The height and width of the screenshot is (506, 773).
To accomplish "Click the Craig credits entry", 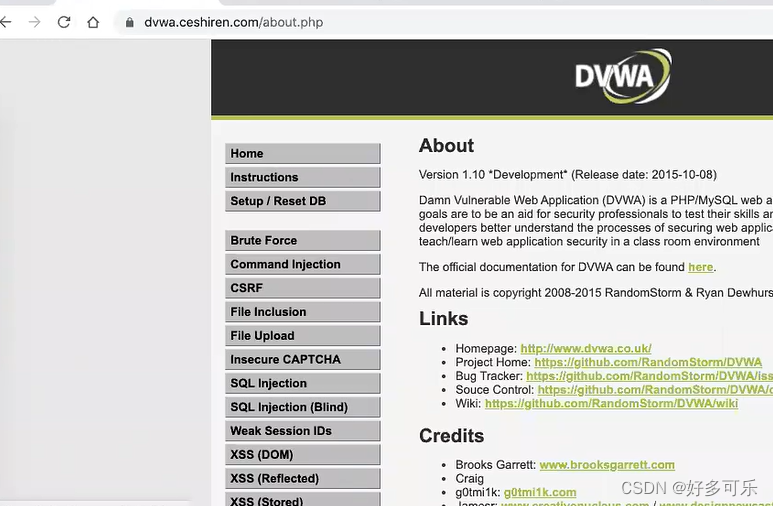I will click(x=469, y=478).
